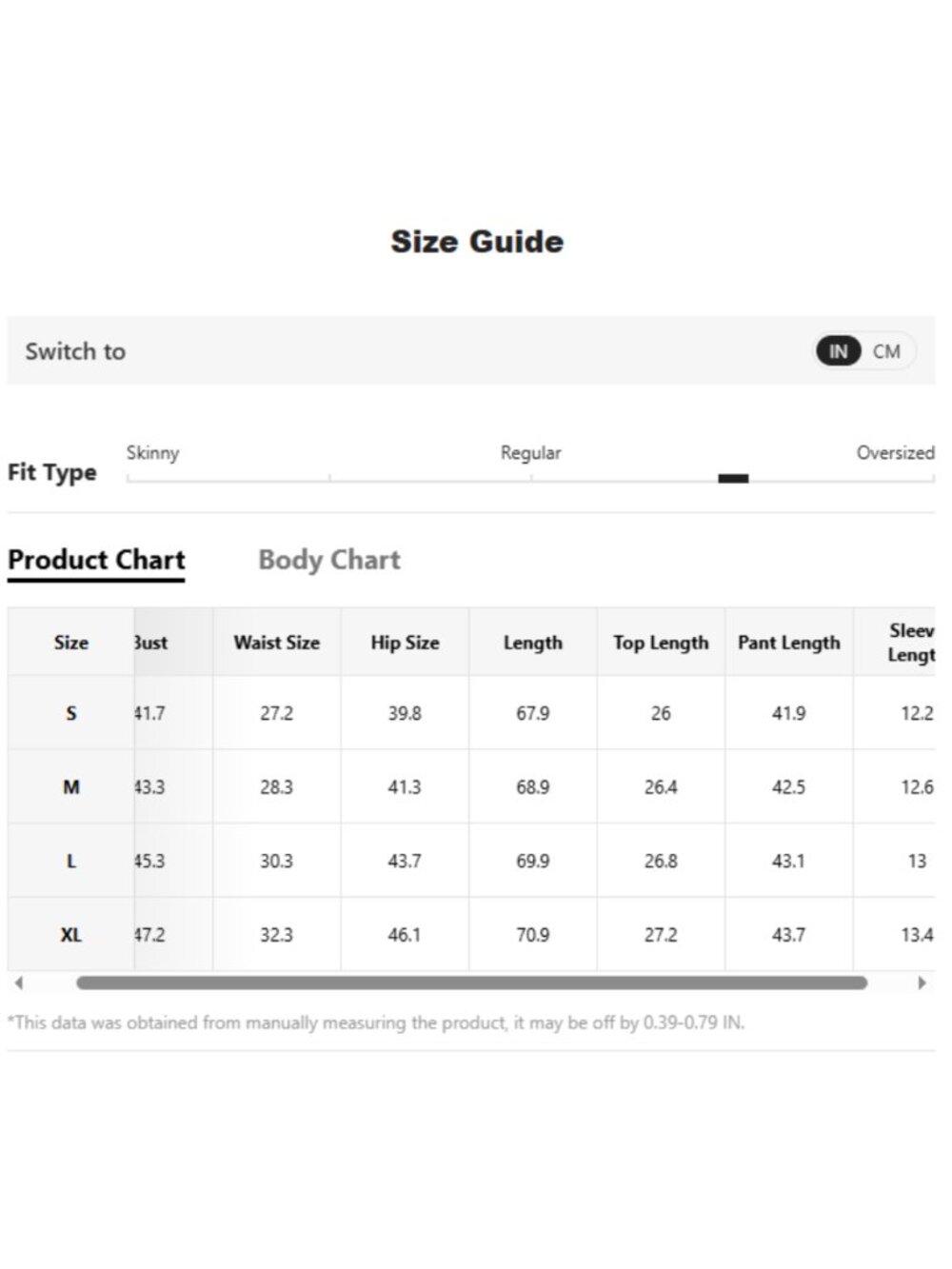
Task: Select the size M row label
Action: 71,787
